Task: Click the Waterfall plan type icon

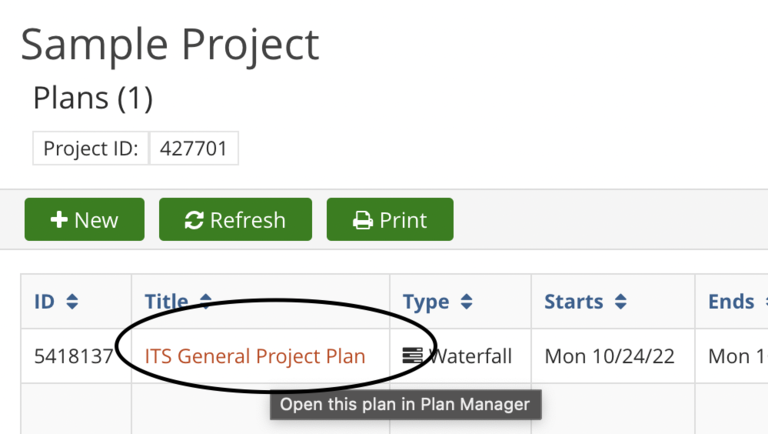Action: pos(412,356)
